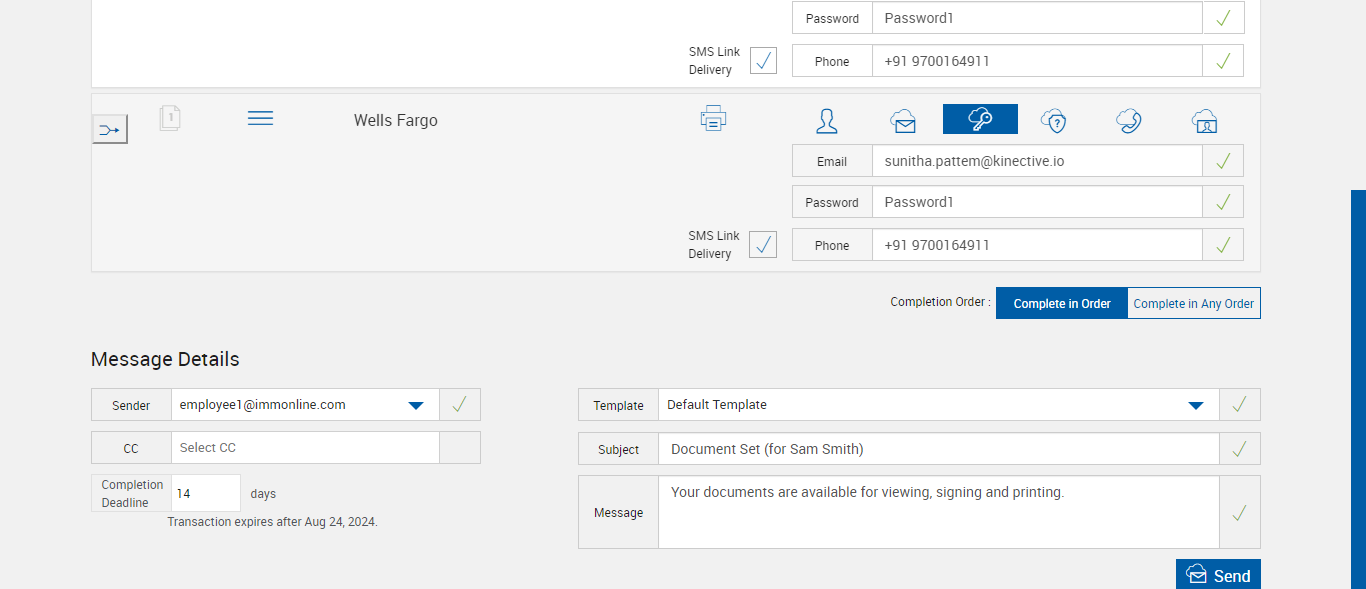
Task: Click the document page count icon
Action: 170,118
